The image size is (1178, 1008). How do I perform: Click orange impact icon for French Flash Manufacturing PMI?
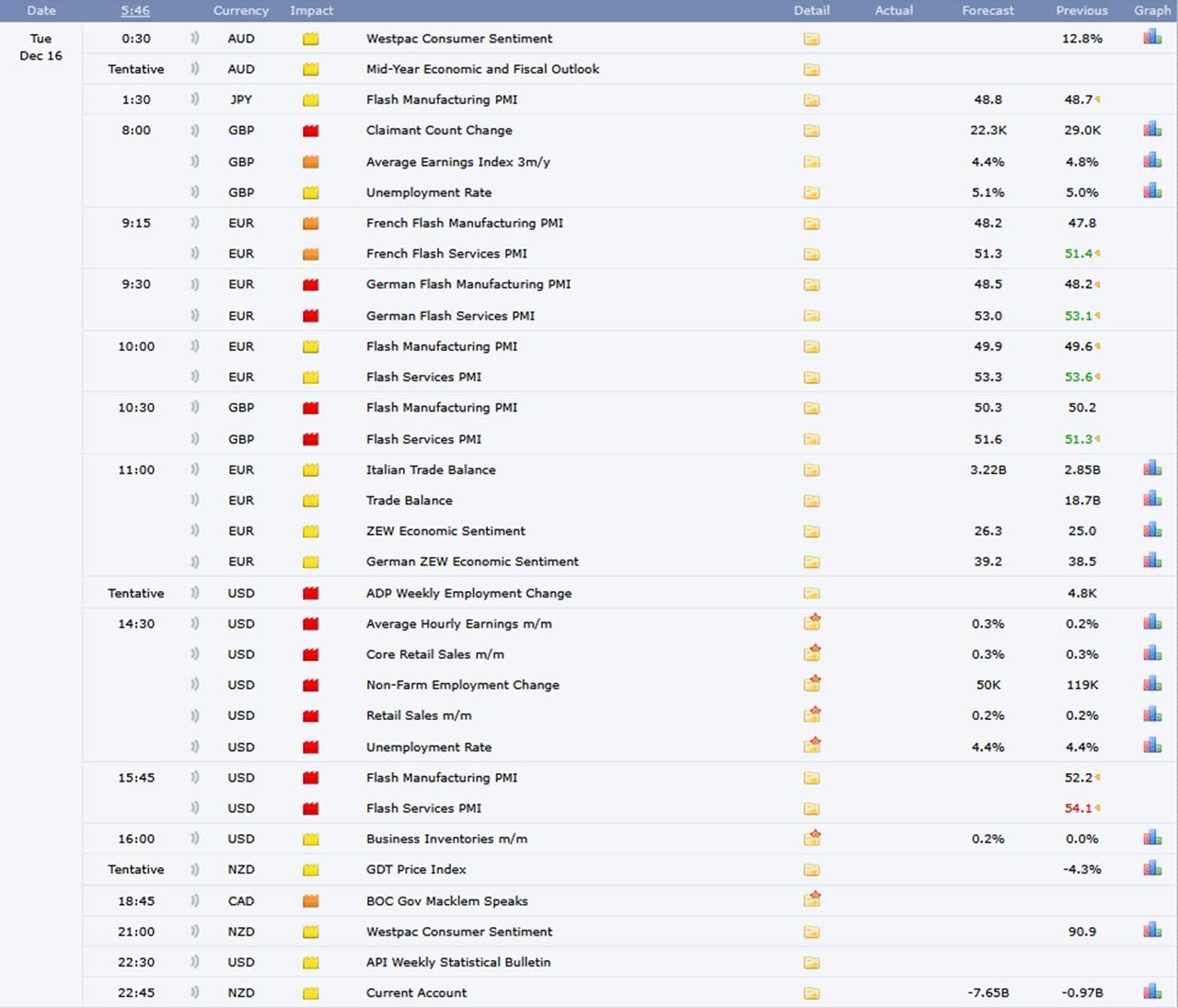click(310, 224)
